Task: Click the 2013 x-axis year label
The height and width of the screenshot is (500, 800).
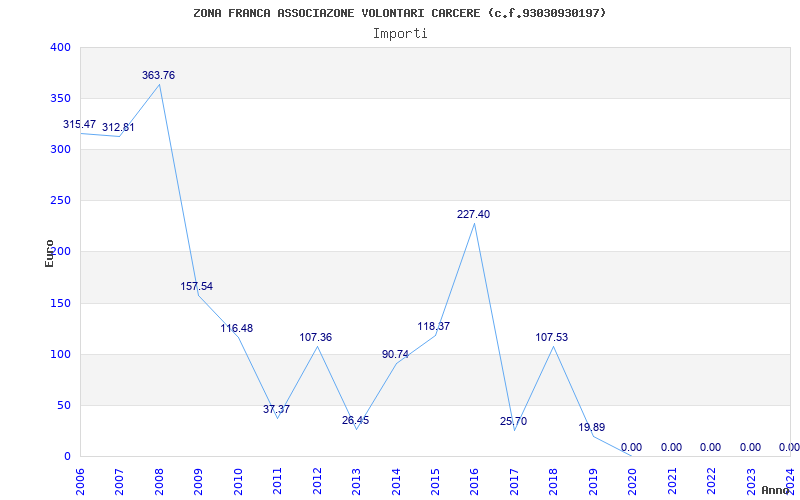Action: click(357, 481)
